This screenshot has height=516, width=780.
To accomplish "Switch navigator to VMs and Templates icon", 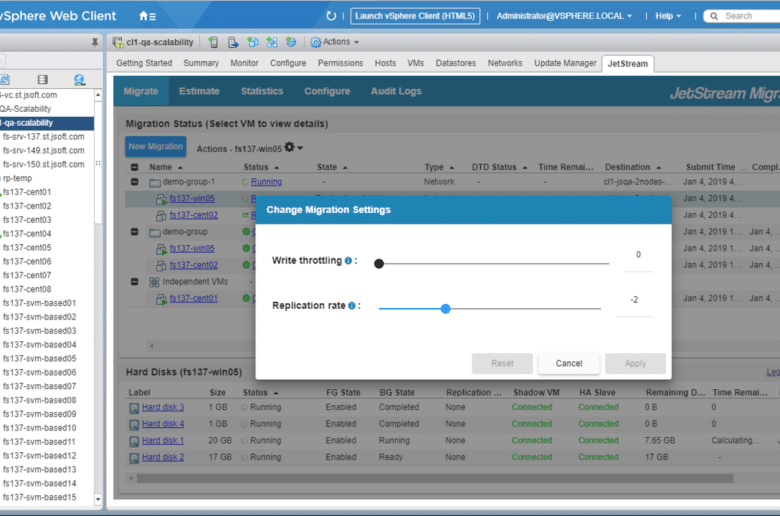I will 4,80.
